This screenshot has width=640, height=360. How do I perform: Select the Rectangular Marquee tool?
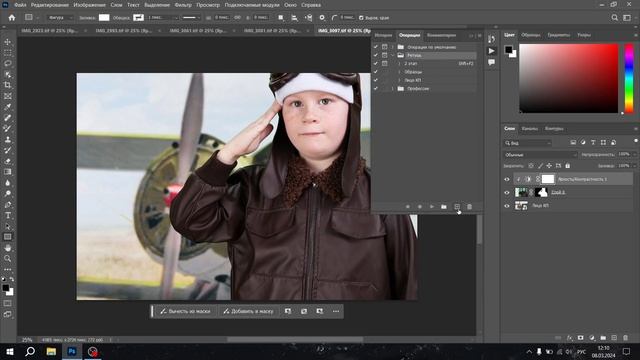coord(8,53)
